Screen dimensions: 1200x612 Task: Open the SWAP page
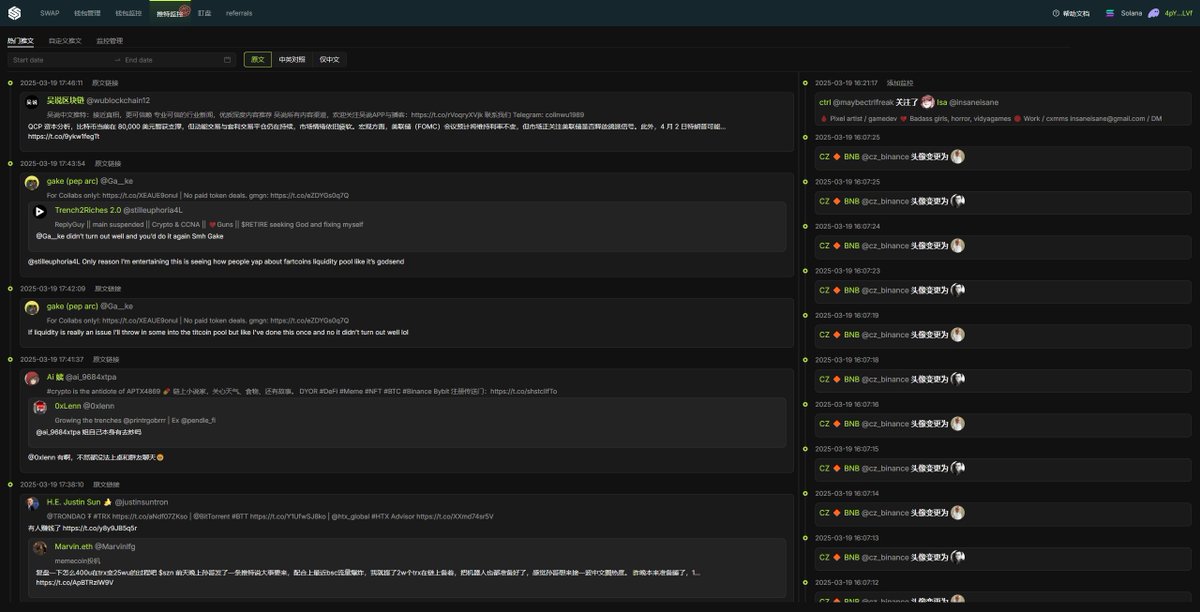click(x=50, y=13)
